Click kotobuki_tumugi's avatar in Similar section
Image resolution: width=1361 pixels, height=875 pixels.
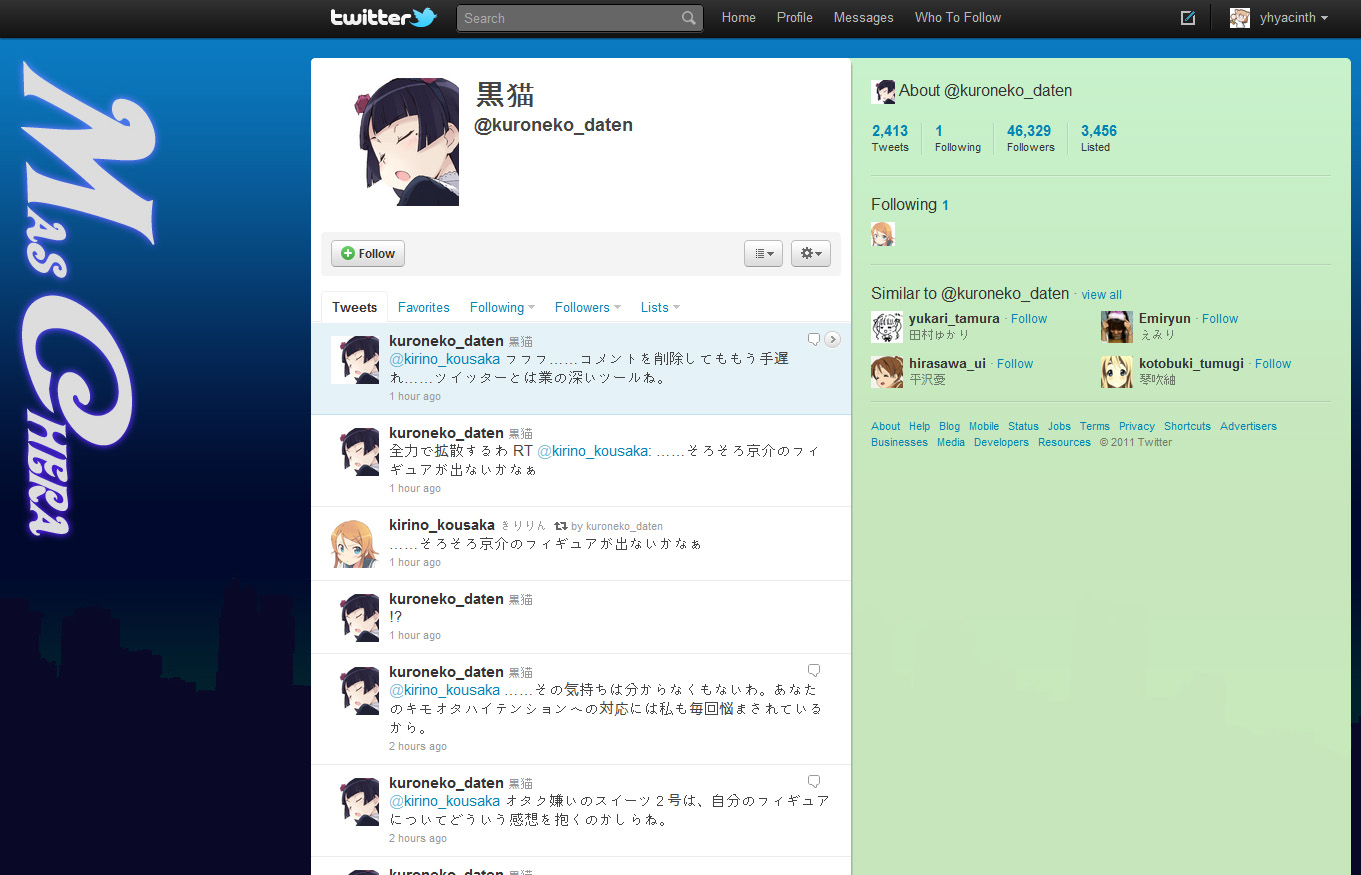coord(1117,372)
